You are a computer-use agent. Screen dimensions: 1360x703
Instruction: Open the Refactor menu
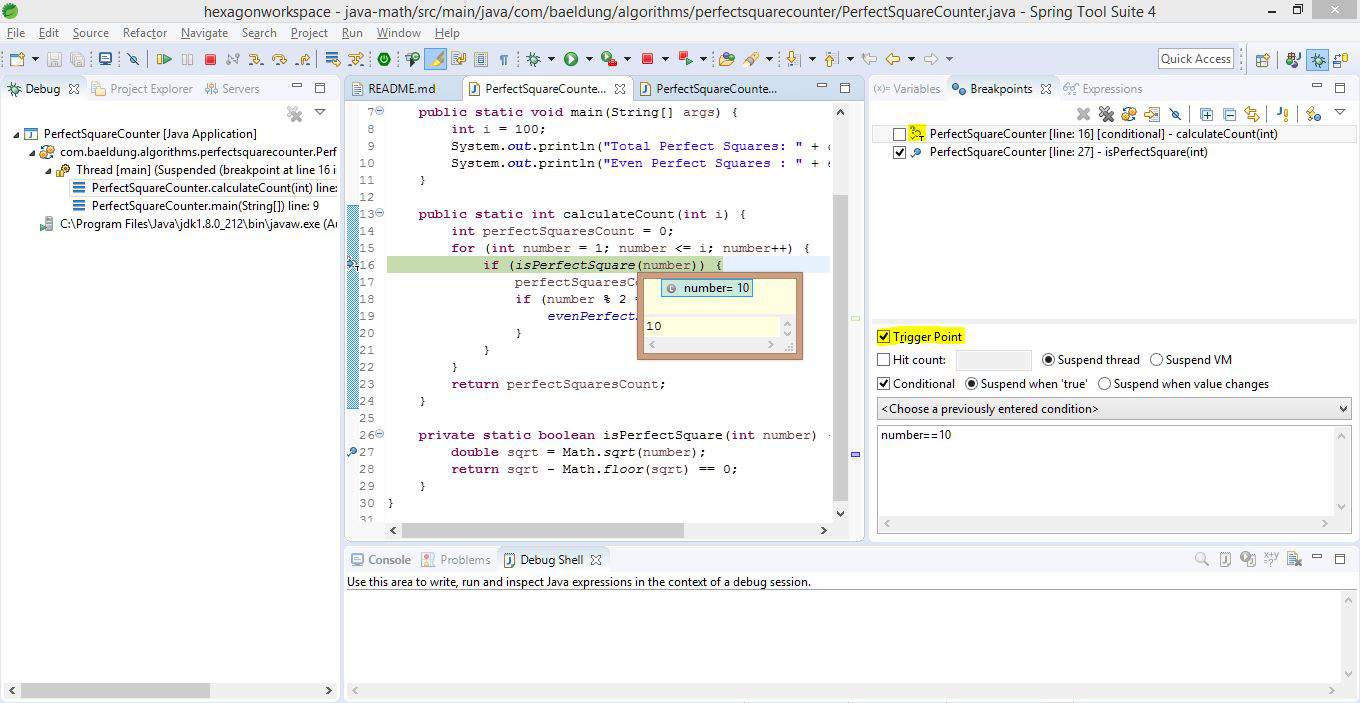[147, 32]
